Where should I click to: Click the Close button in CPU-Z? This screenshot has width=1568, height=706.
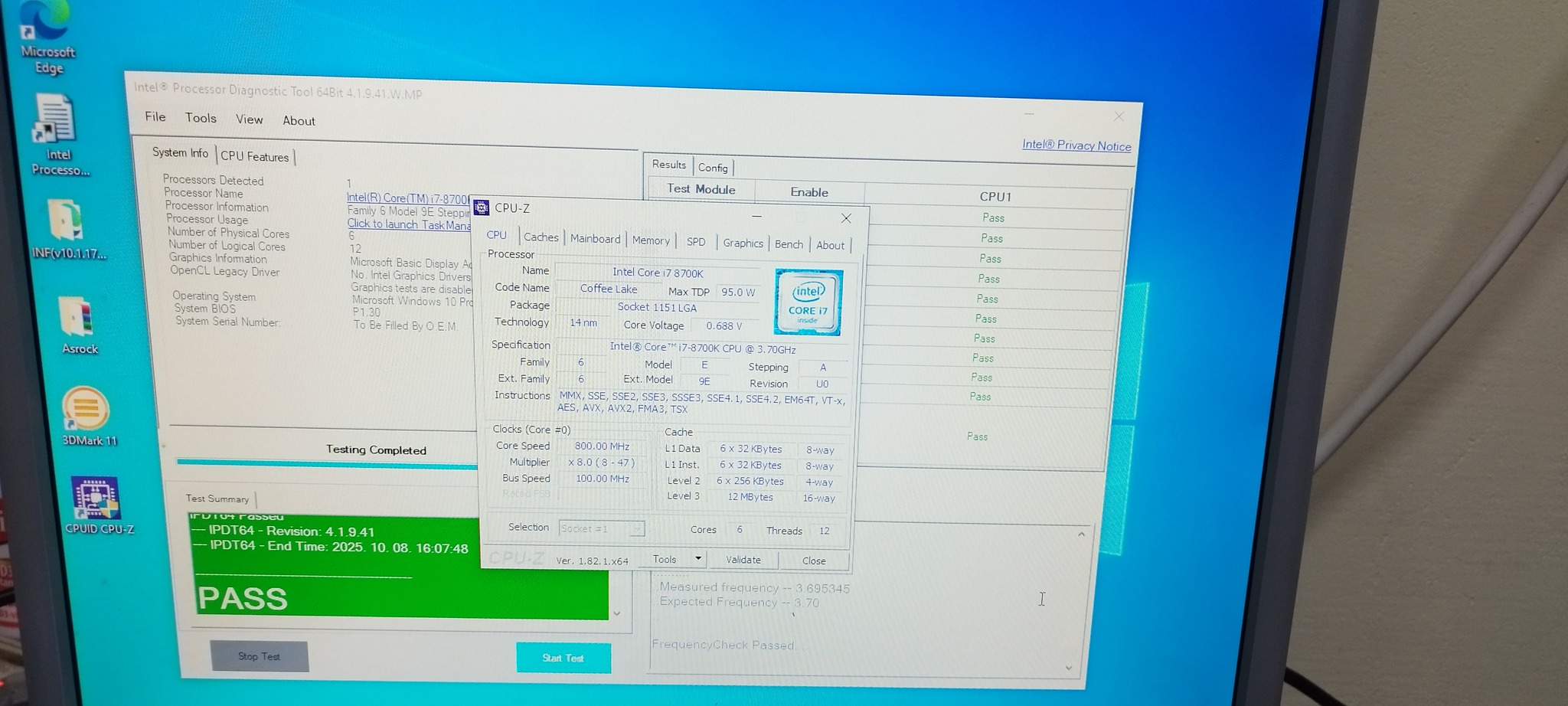[814, 561]
